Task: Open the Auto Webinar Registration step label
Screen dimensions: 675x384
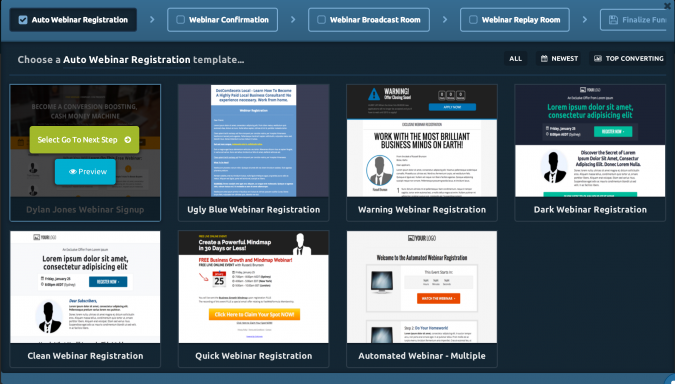Action: coord(80,20)
